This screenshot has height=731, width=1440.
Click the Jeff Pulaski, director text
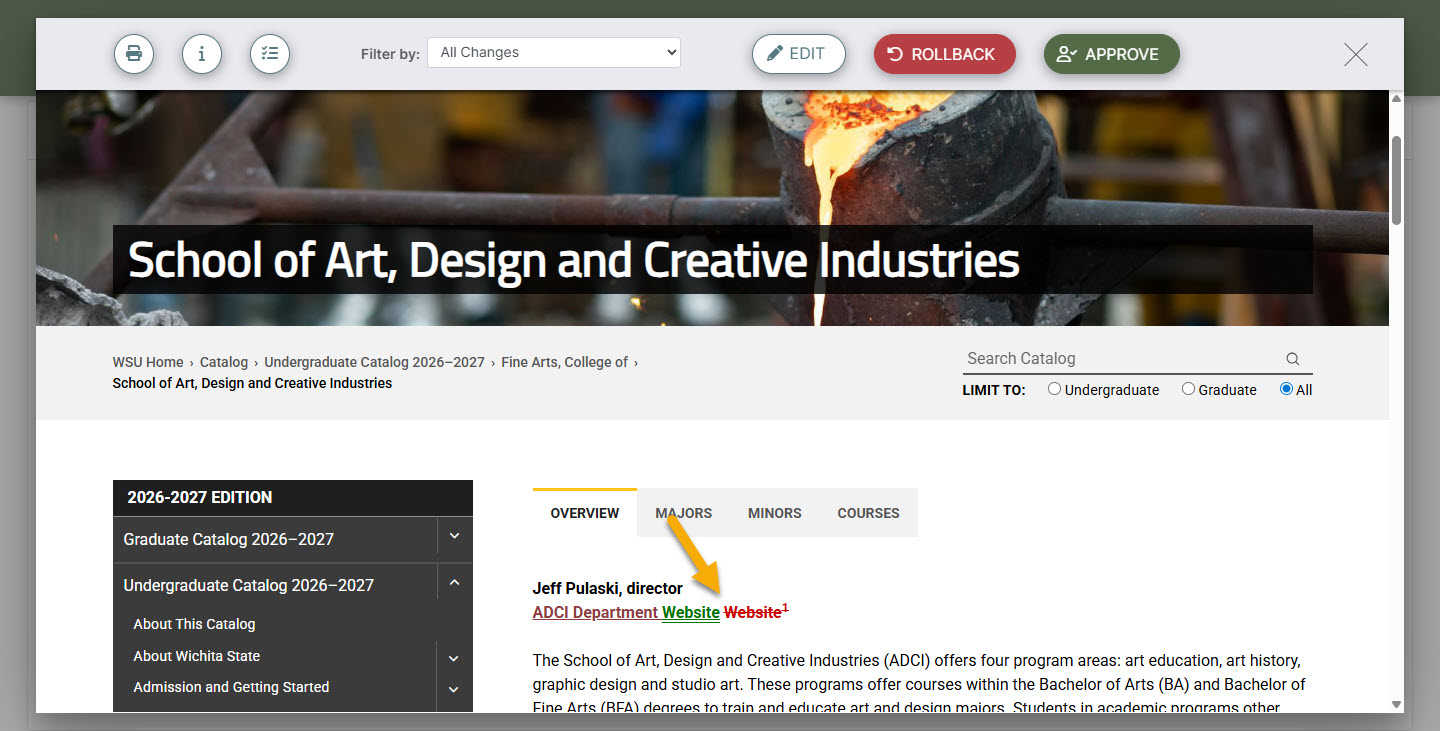(x=608, y=588)
